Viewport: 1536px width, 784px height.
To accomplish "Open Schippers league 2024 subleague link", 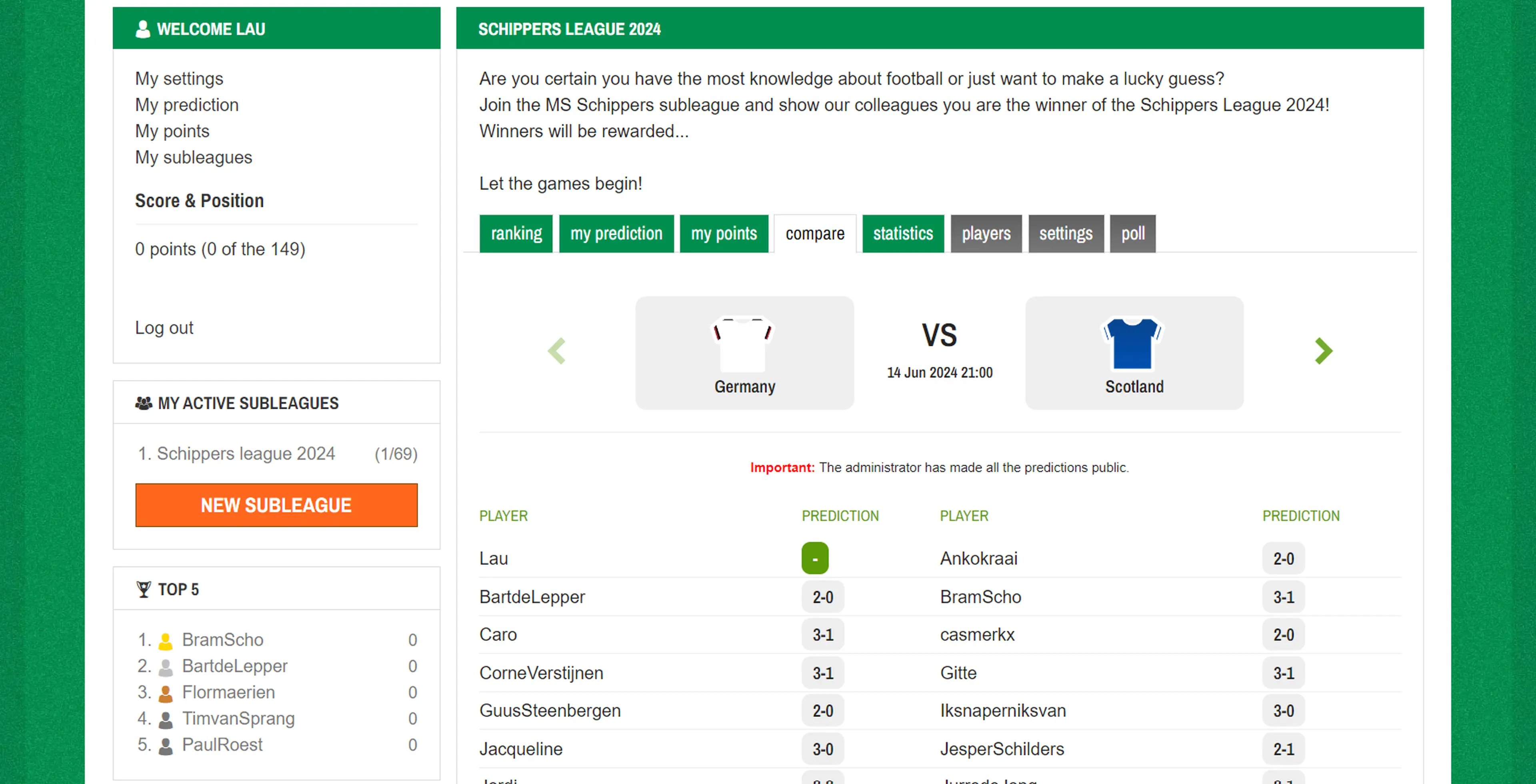I will tap(246, 454).
